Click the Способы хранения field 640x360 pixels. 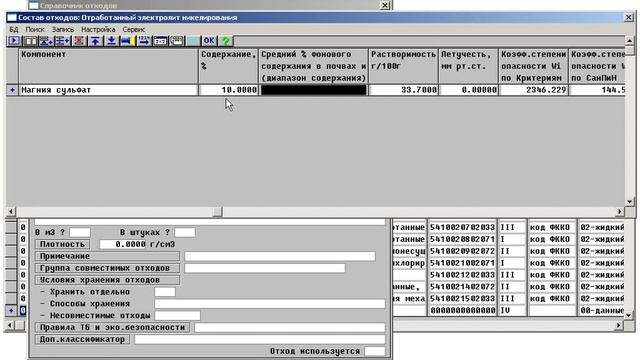tap(270, 304)
